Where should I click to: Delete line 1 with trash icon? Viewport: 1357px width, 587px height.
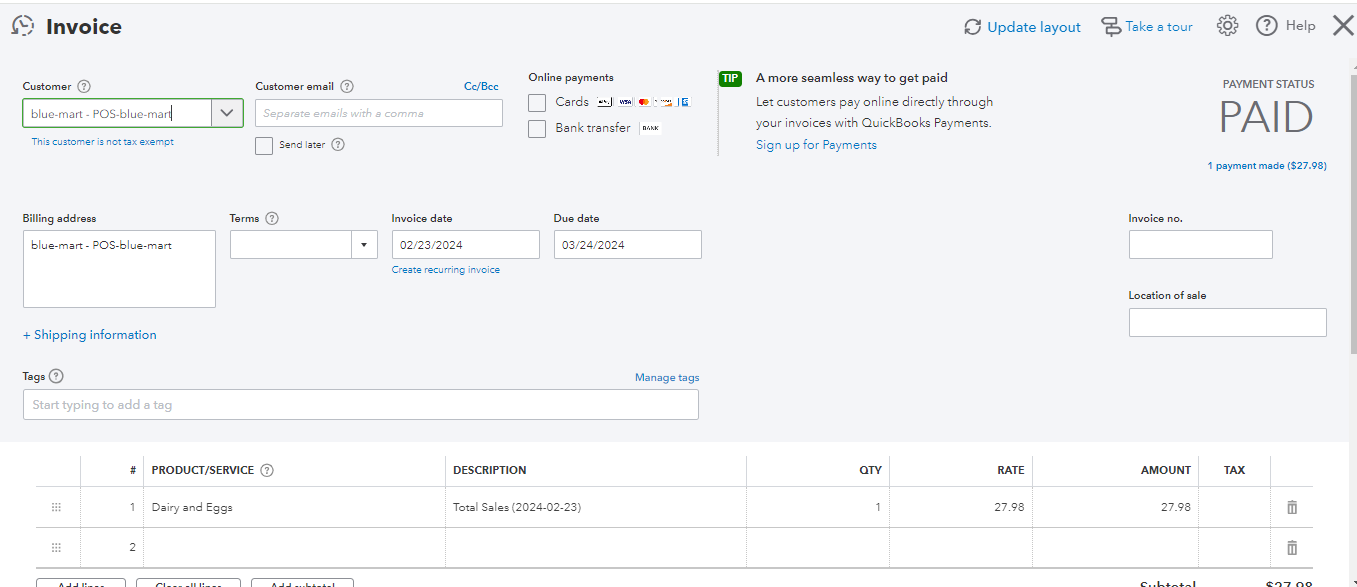(x=1291, y=507)
